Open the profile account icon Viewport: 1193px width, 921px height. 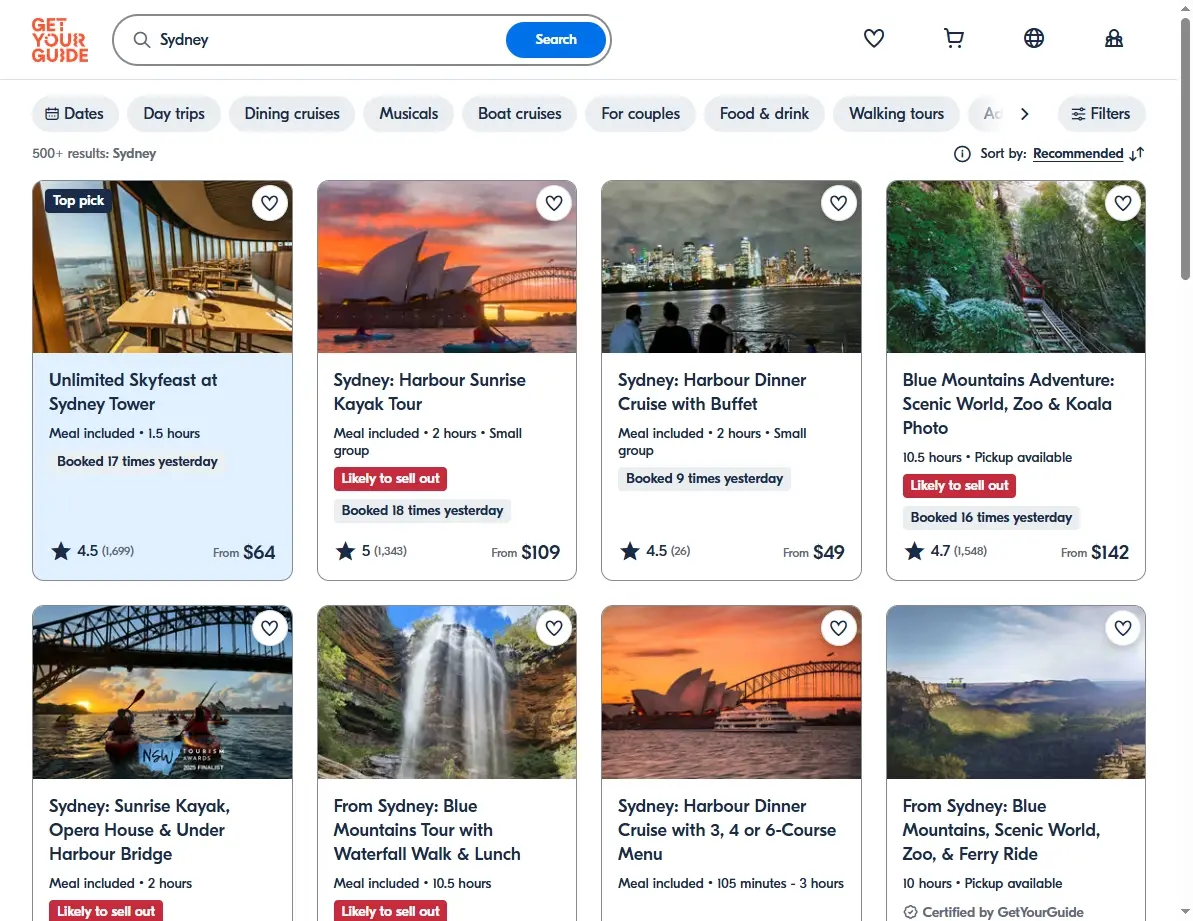[x=1113, y=38]
